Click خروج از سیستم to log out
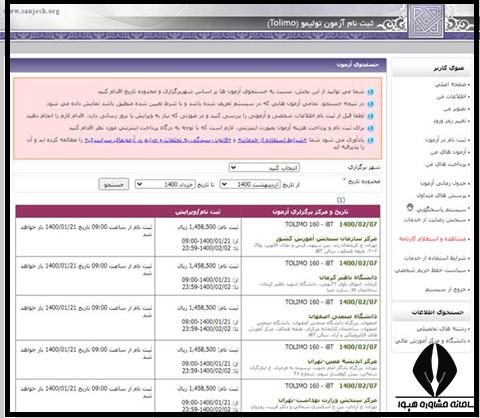Viewport: 480px width, 418px height. coord(445,289)
